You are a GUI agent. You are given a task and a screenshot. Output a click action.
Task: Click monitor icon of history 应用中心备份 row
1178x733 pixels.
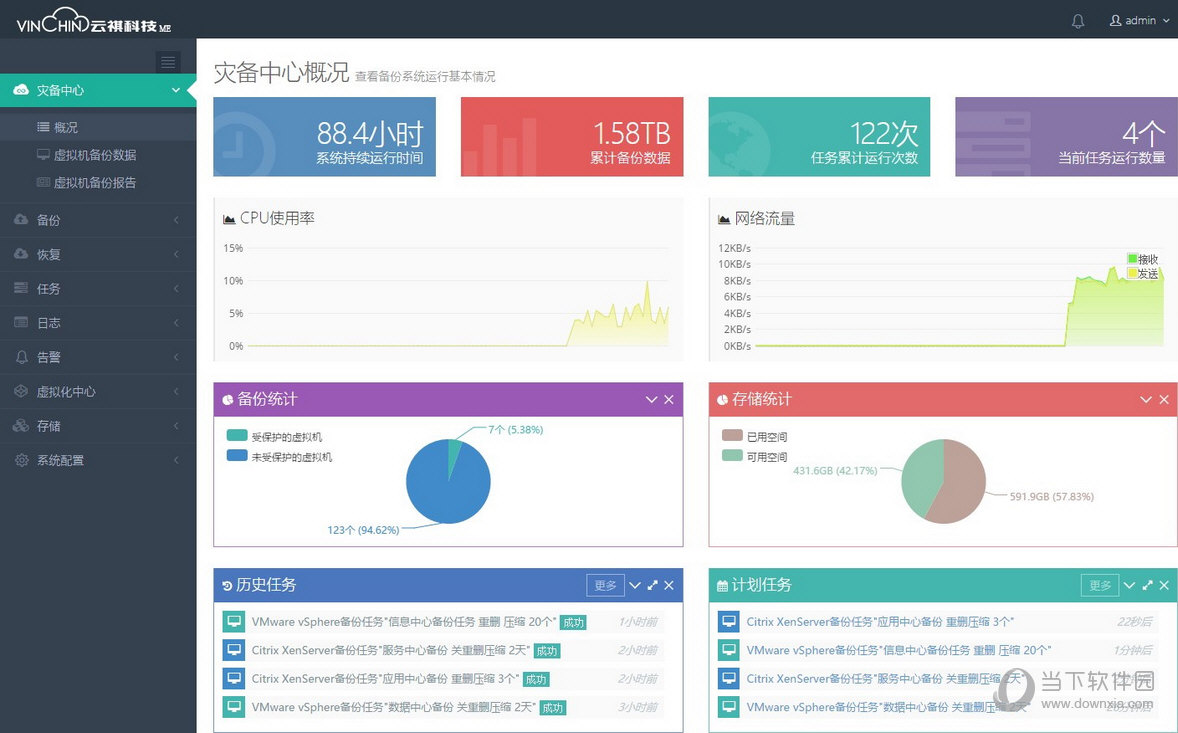(234, 679)
